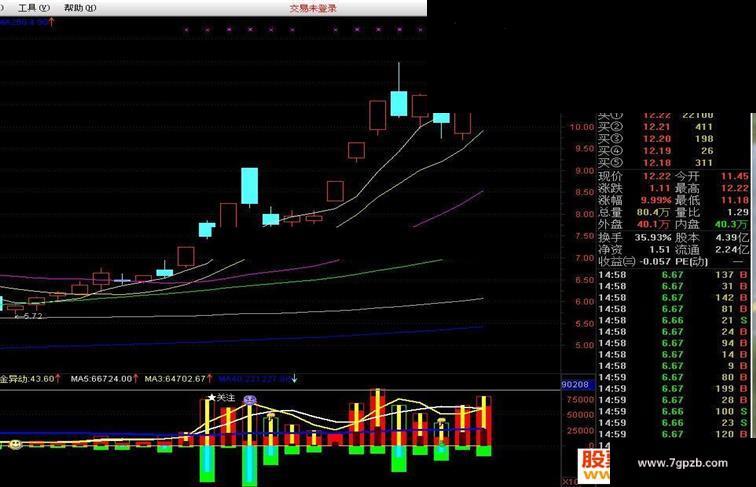Open the 帮助(H) menu
The height and width of the screenshot is (487, 756).
click(x=80, y=8)
